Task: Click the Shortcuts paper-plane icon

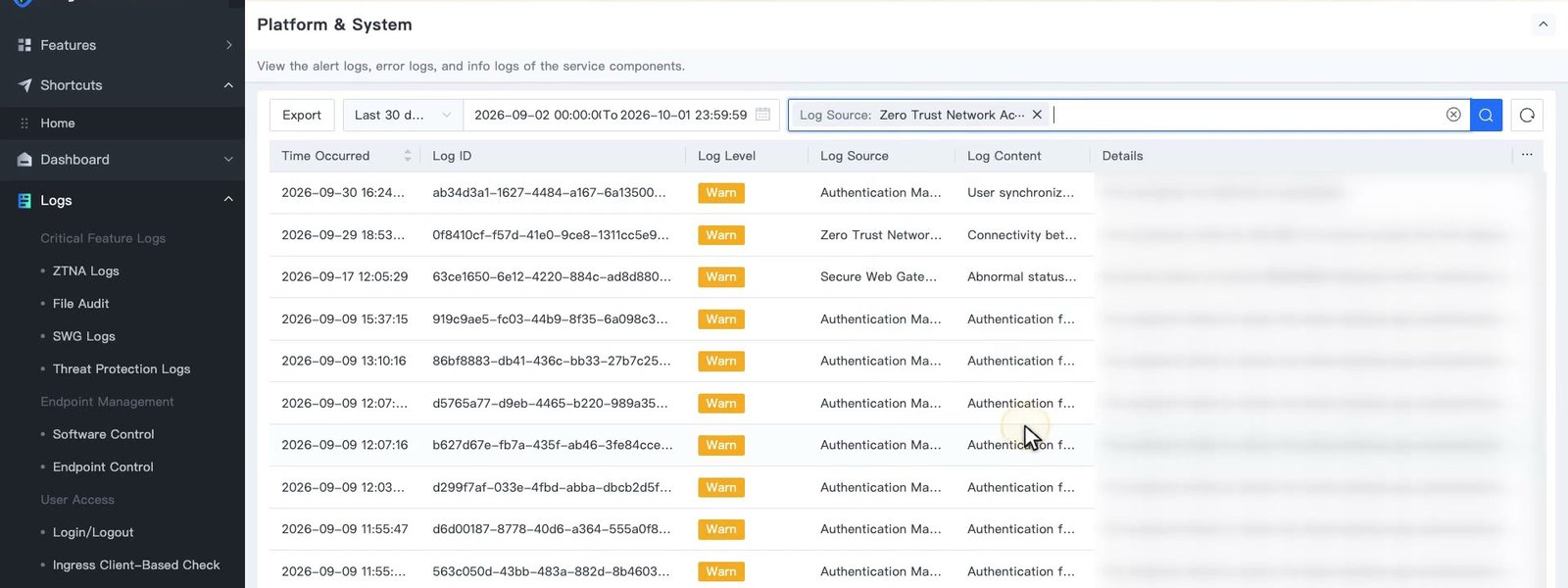Action: (x=24, y=85)
